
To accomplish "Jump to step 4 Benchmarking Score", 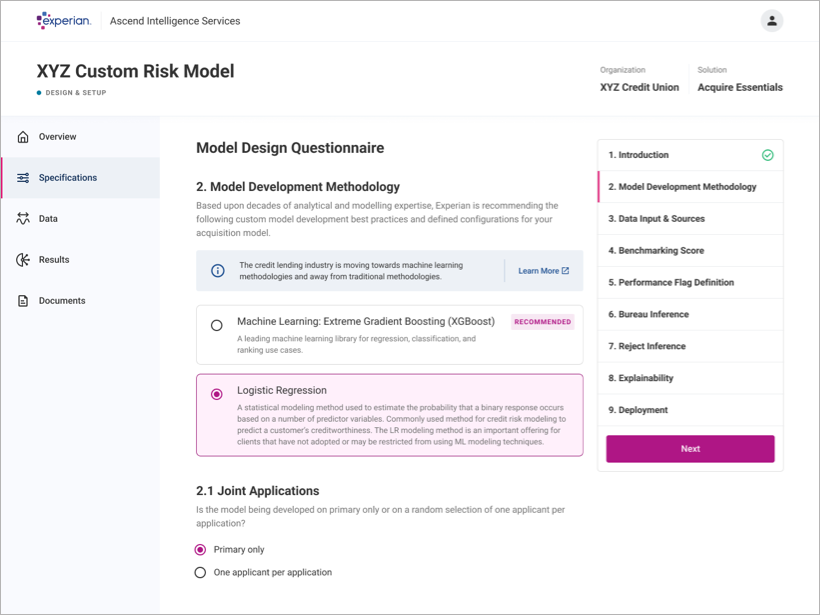I will pos(656,251).
